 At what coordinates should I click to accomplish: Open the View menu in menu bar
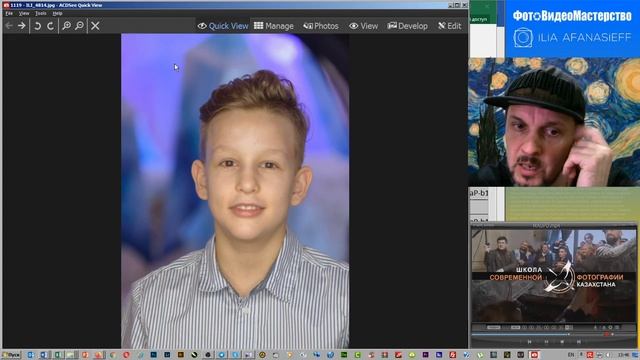point(24,13)
